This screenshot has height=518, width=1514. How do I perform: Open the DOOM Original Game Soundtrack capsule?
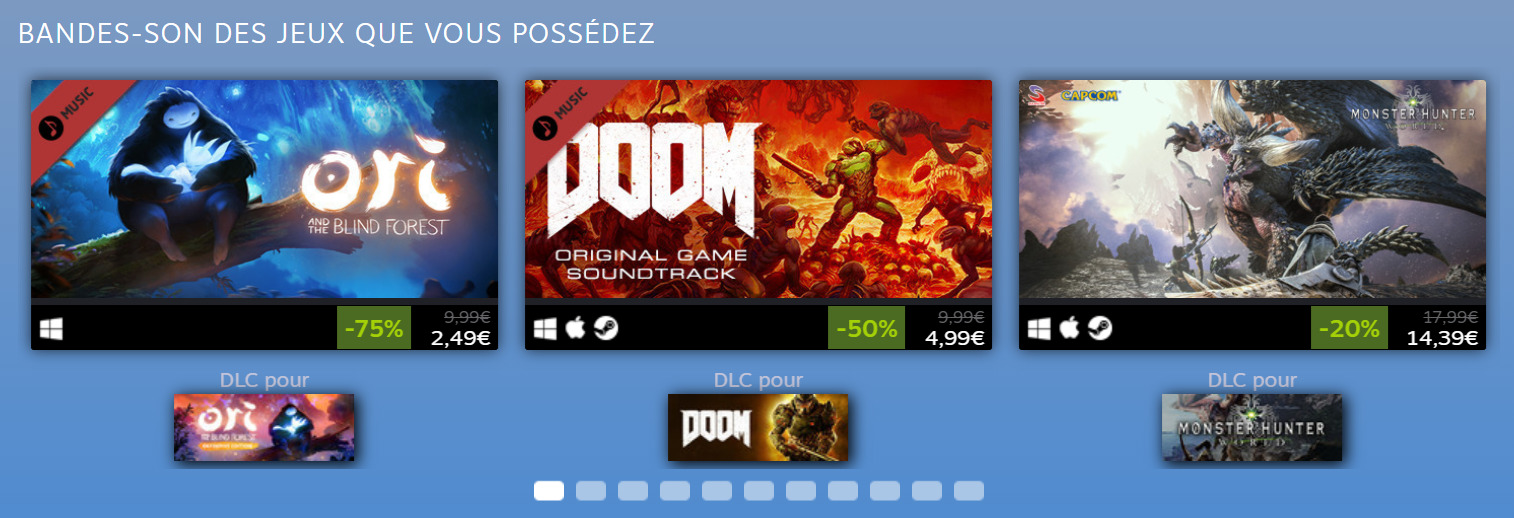point(758,189)
